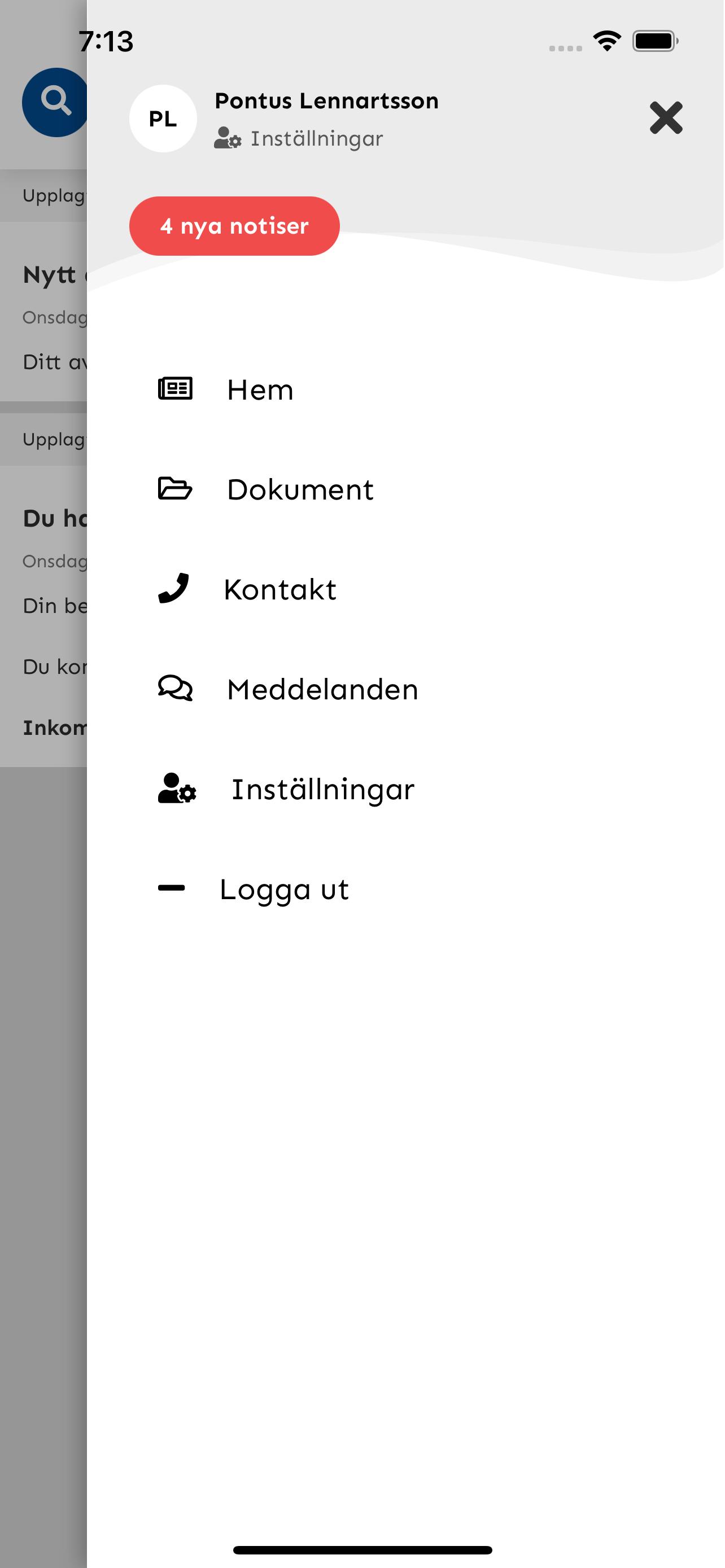The image size is (725, 1568).
Task: Tap the newspaper icon beside Hem
Action: [x=175, y=388]
